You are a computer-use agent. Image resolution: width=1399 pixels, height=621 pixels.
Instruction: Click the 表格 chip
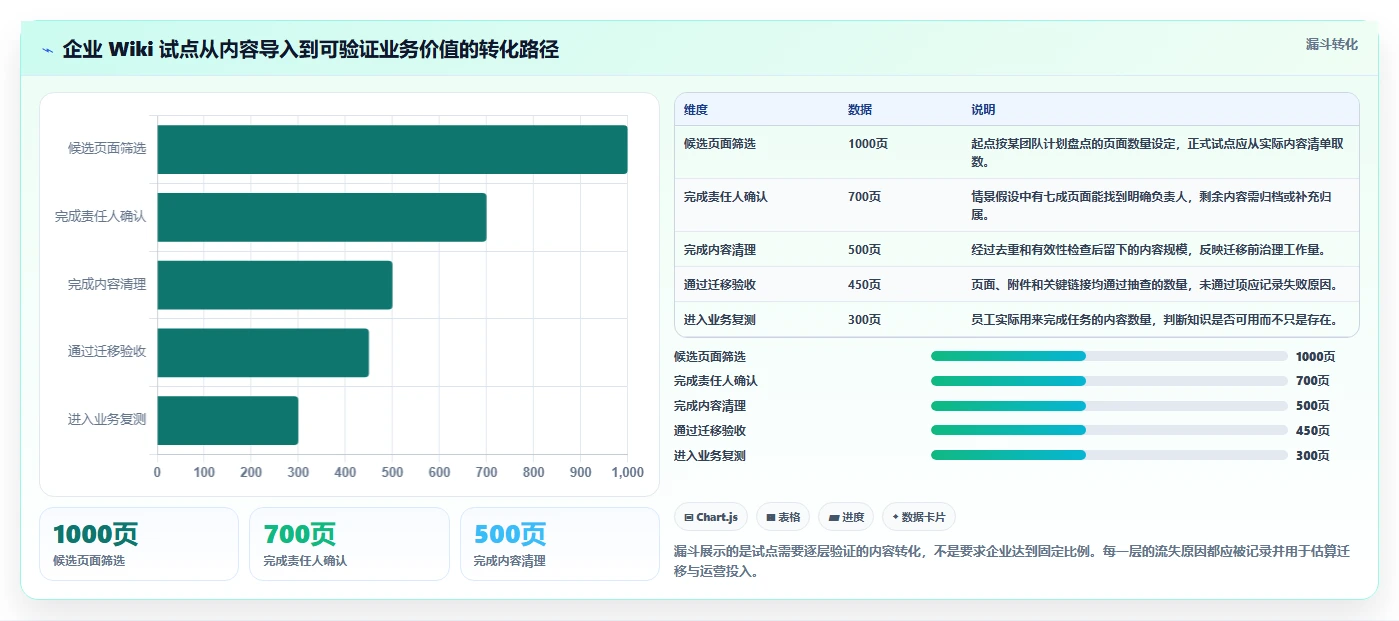783,517
